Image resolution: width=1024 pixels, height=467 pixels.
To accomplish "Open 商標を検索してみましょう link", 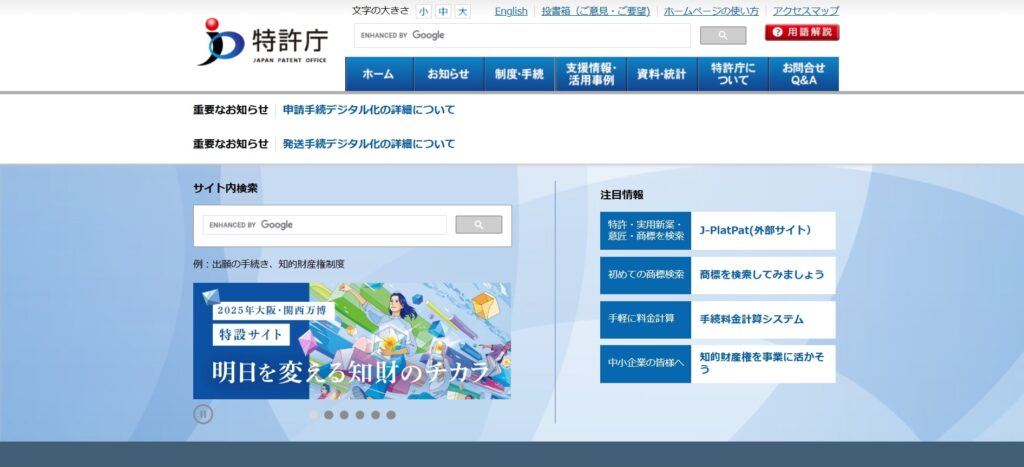I will pyautogui.click(x=763, y=275).
